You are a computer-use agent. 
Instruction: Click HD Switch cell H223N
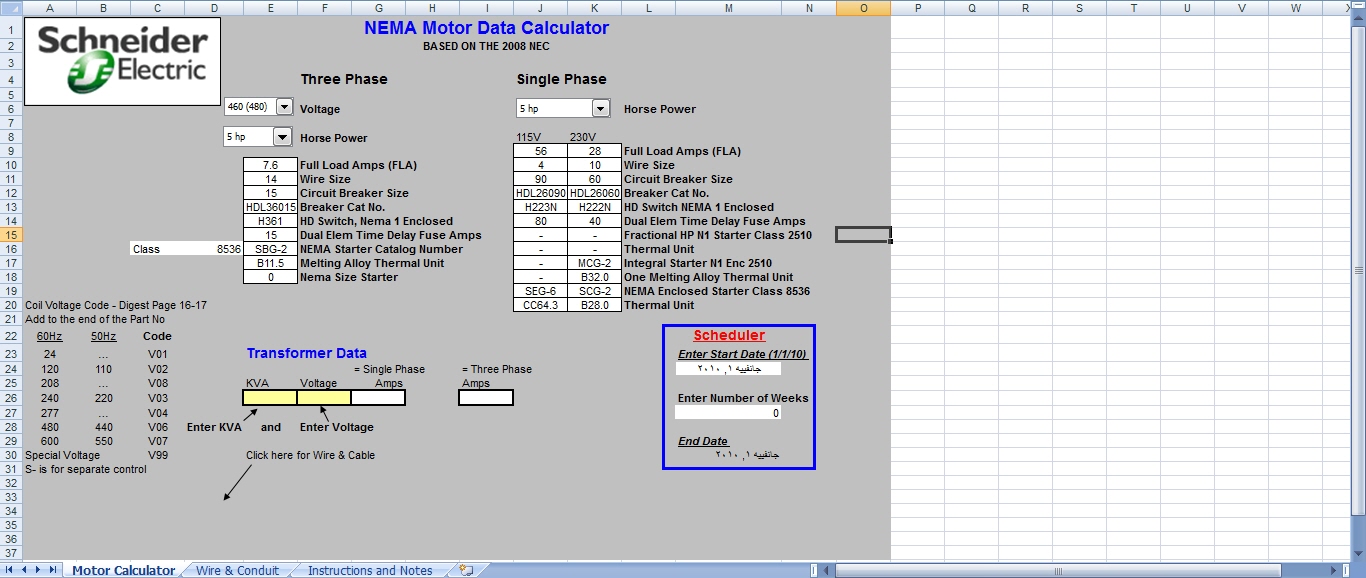(x=540, y=207)
